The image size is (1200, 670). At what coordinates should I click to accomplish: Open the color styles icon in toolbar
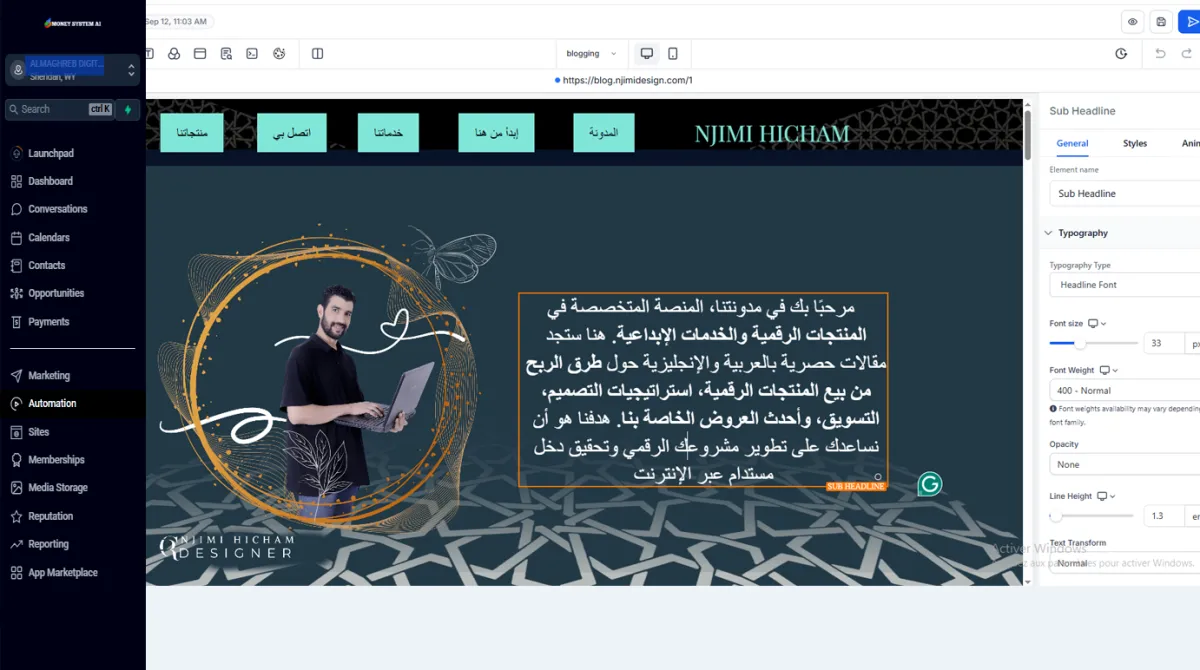click(174, 53)
